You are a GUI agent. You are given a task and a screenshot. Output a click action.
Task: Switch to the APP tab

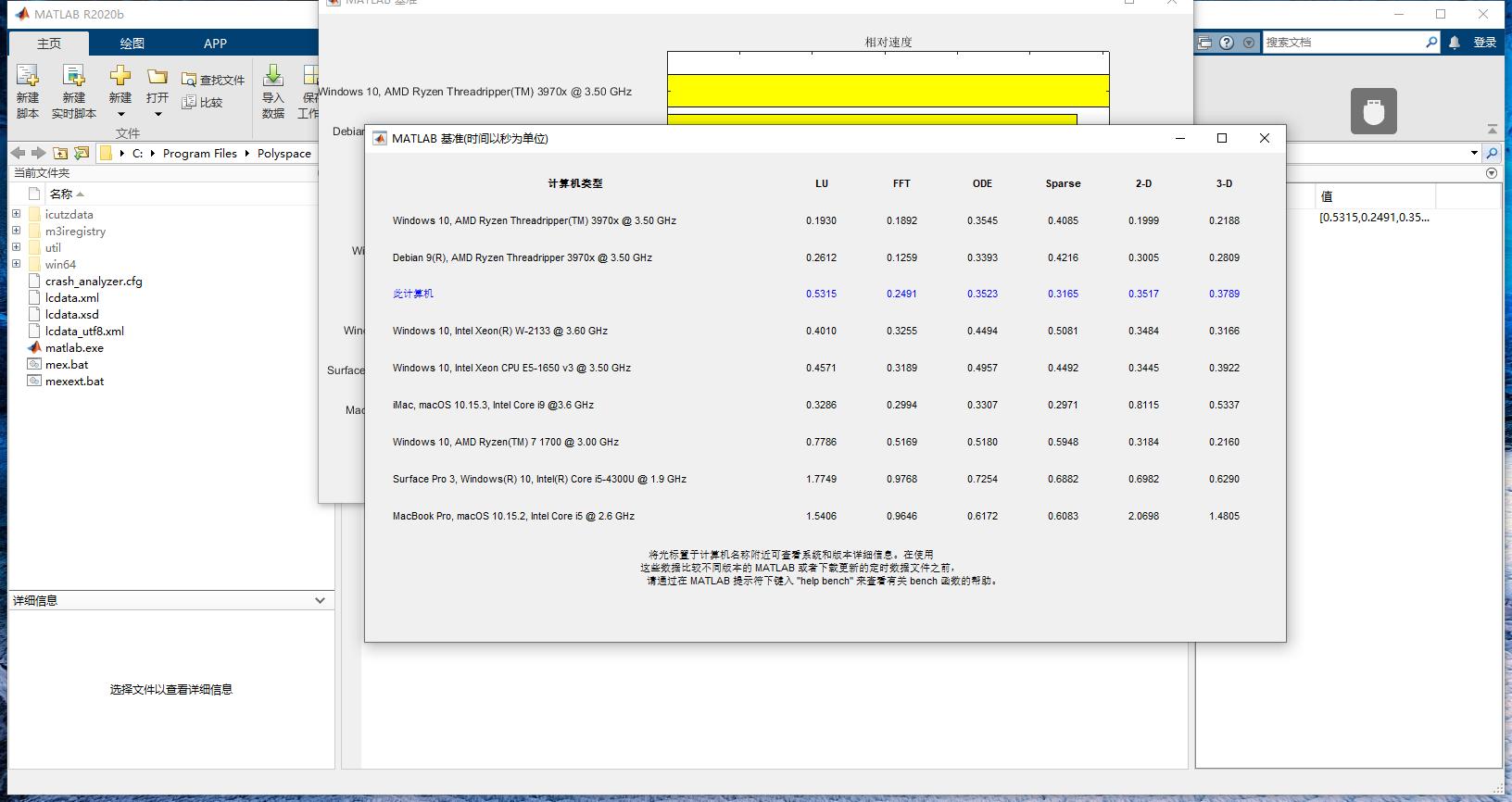(x=215, y=44)
